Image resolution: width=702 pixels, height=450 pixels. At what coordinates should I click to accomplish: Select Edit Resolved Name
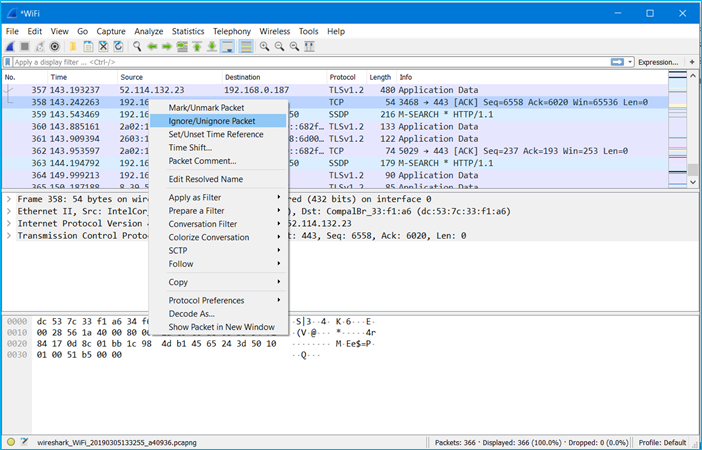click(x=218, y=179)
